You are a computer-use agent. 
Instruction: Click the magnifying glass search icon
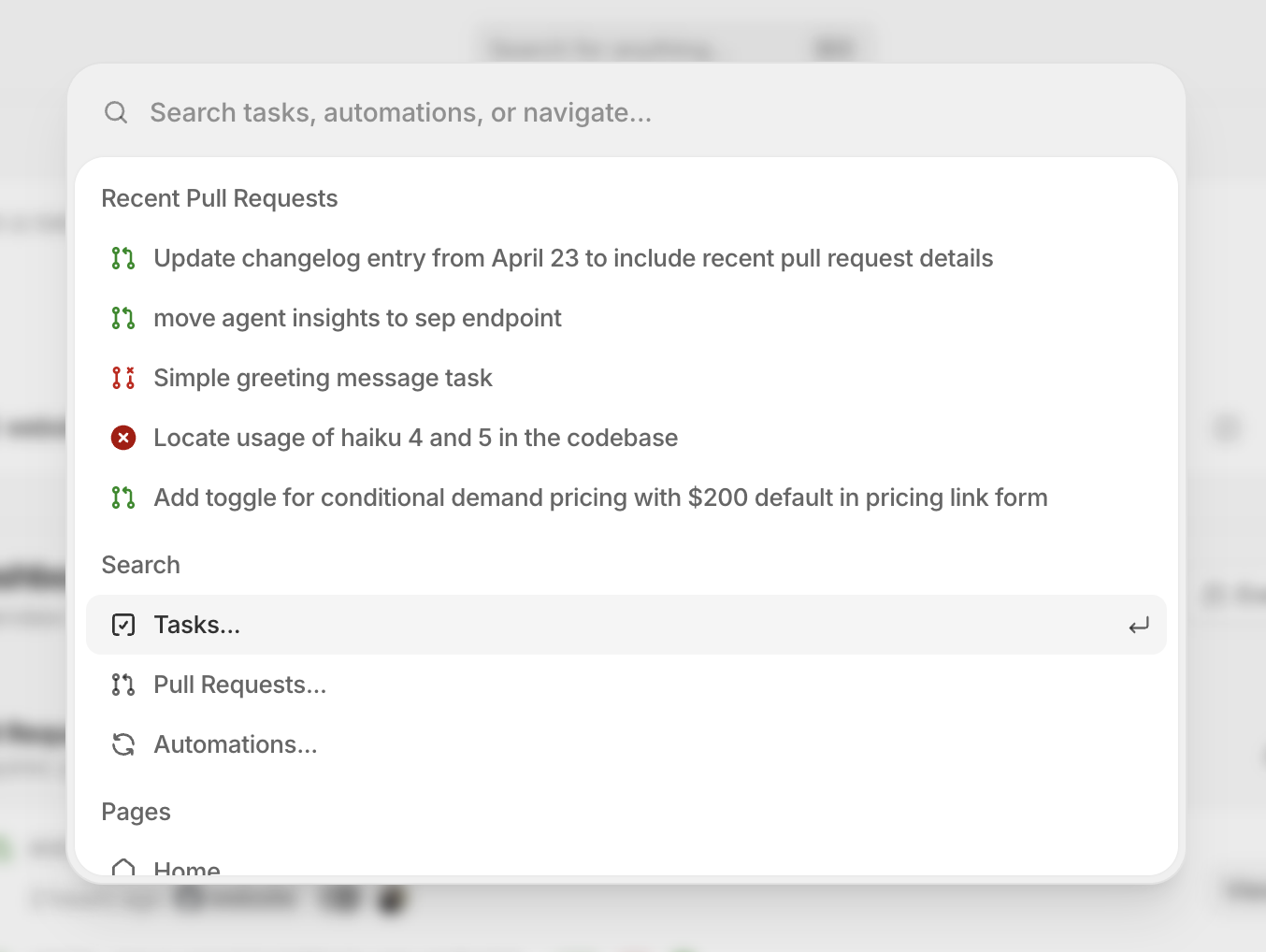[x=116, y=112]
